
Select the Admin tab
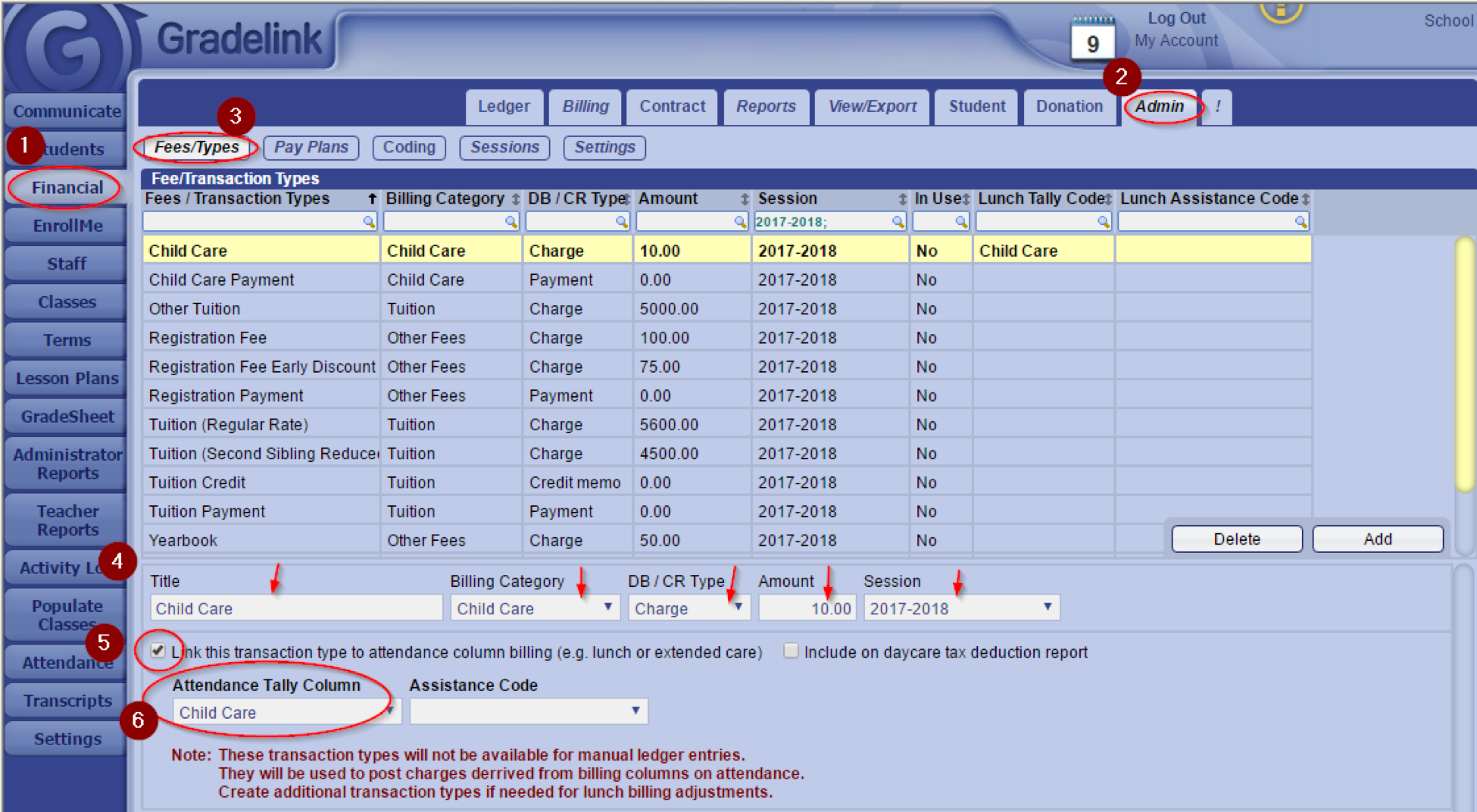point(1159,107)
